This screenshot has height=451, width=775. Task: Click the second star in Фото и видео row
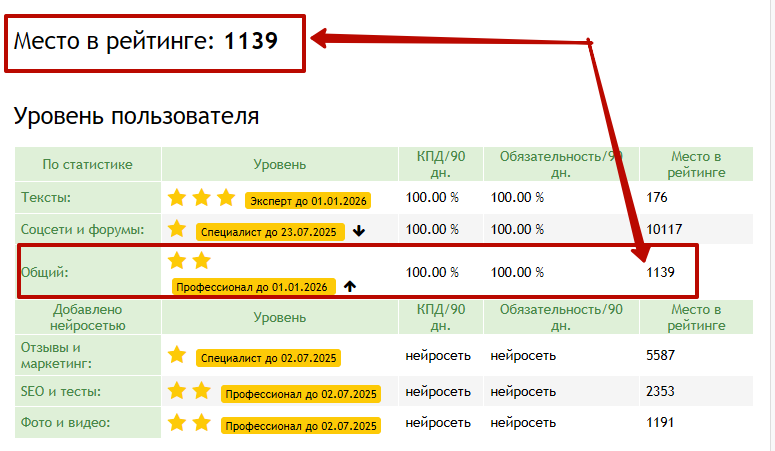click(x=202, y=423)
